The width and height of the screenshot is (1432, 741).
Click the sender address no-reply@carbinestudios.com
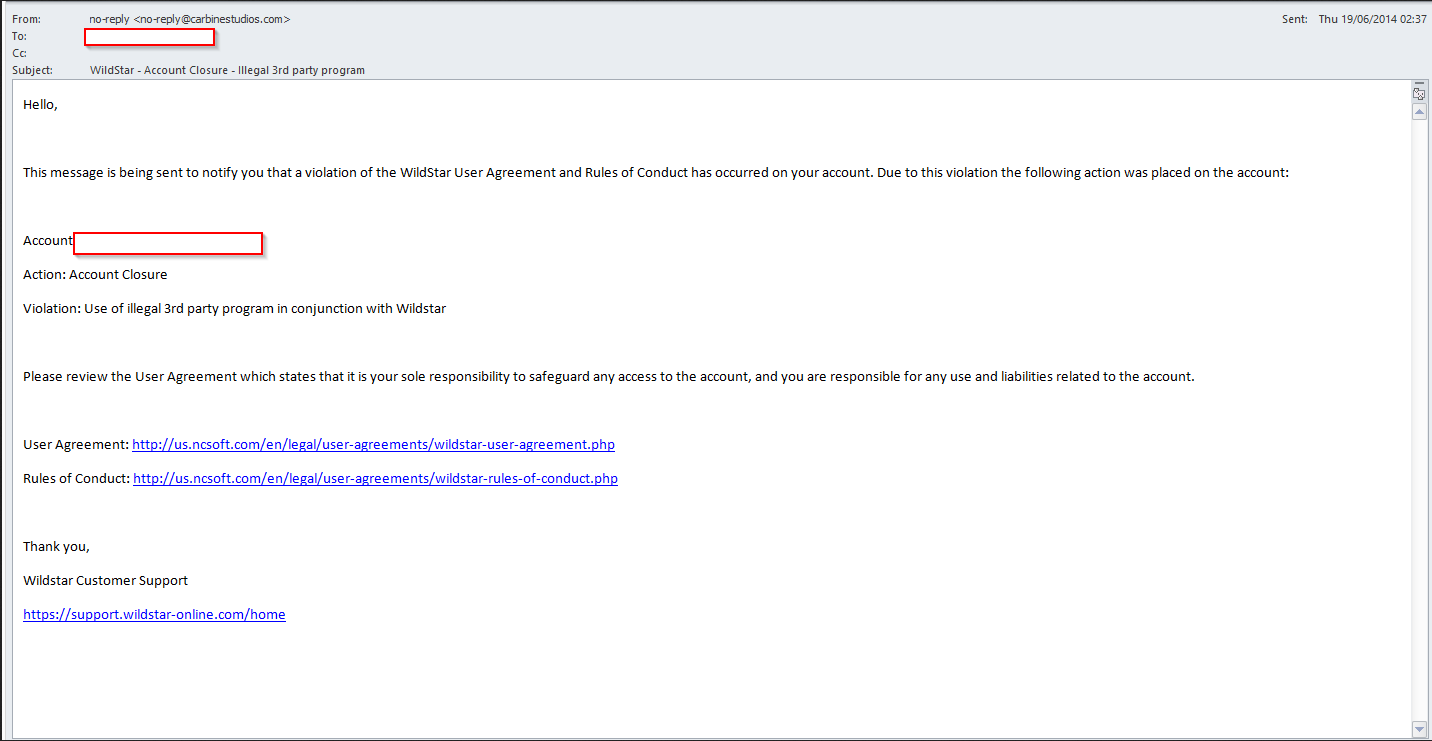[x=212, y=19]
